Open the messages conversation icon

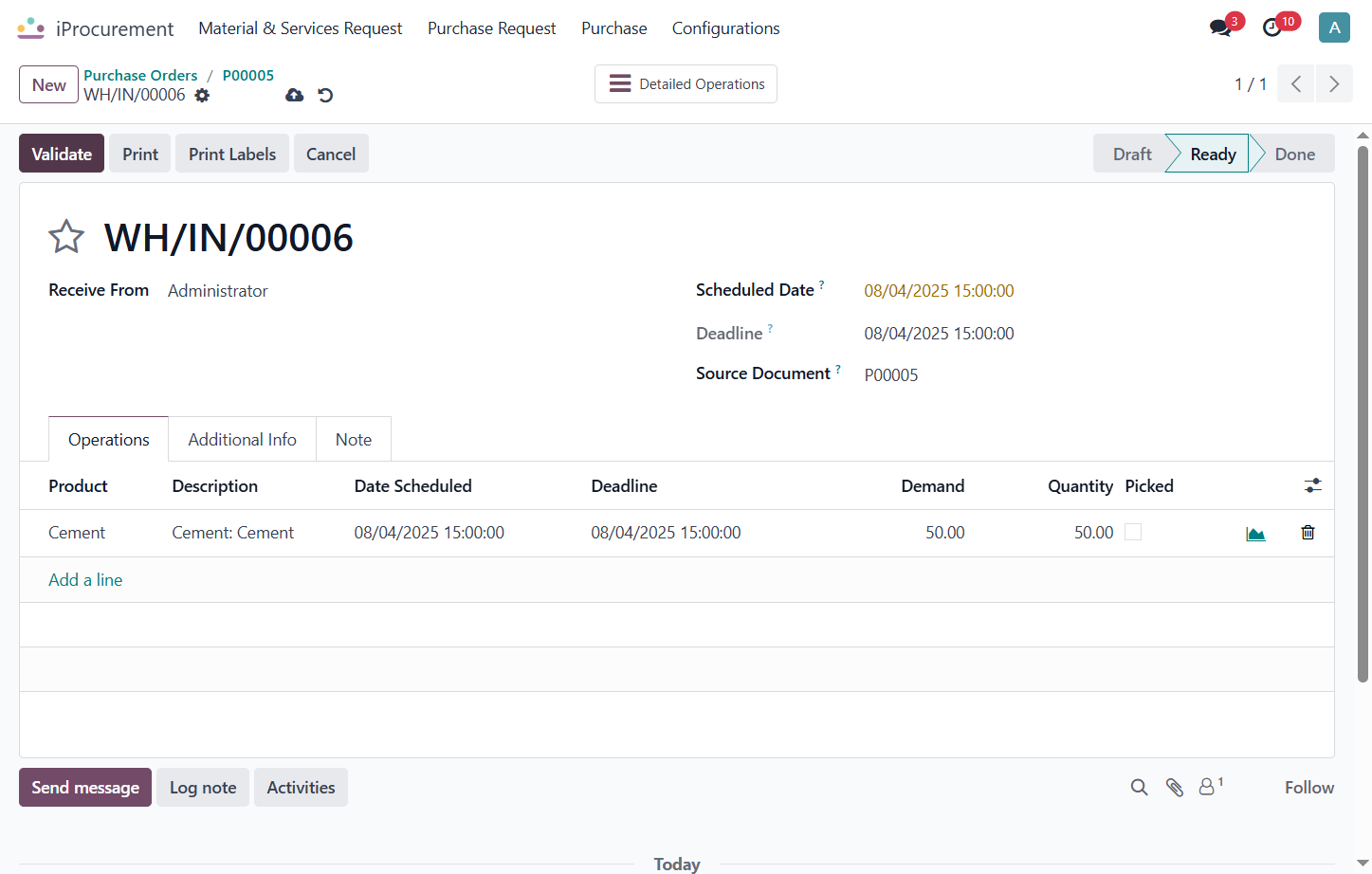(1220, 28)
